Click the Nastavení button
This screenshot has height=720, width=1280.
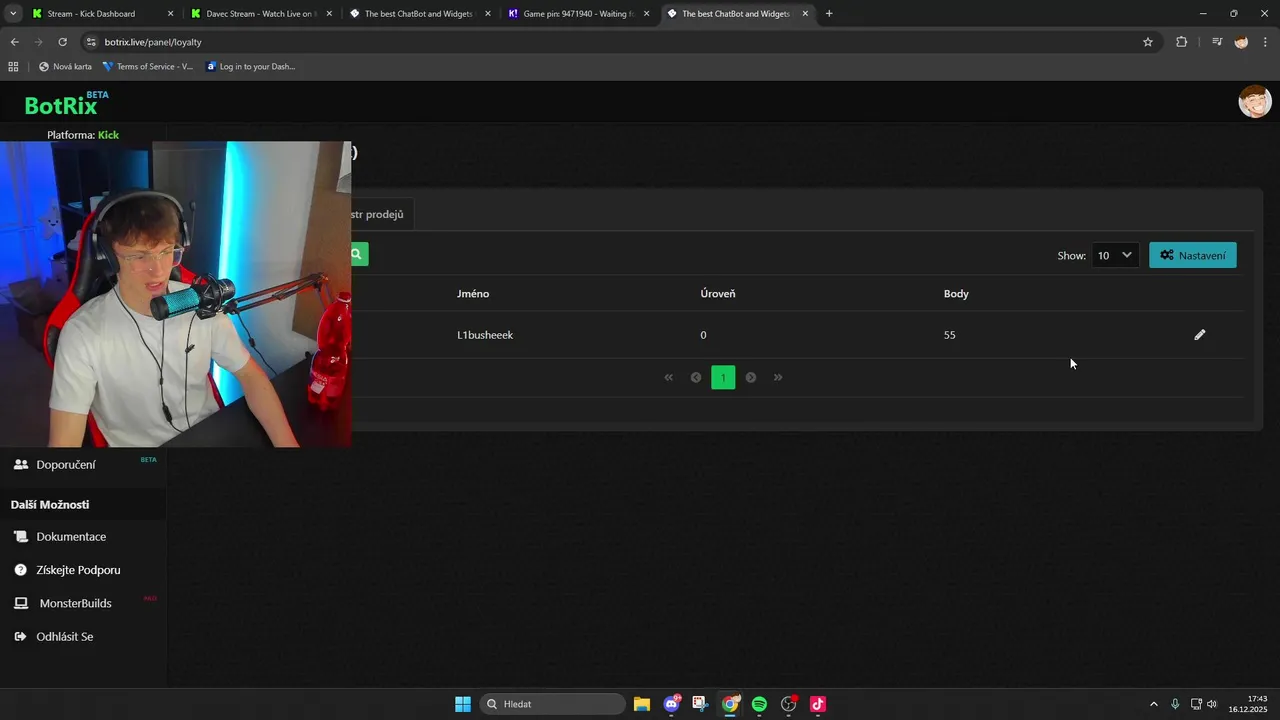1193,255
